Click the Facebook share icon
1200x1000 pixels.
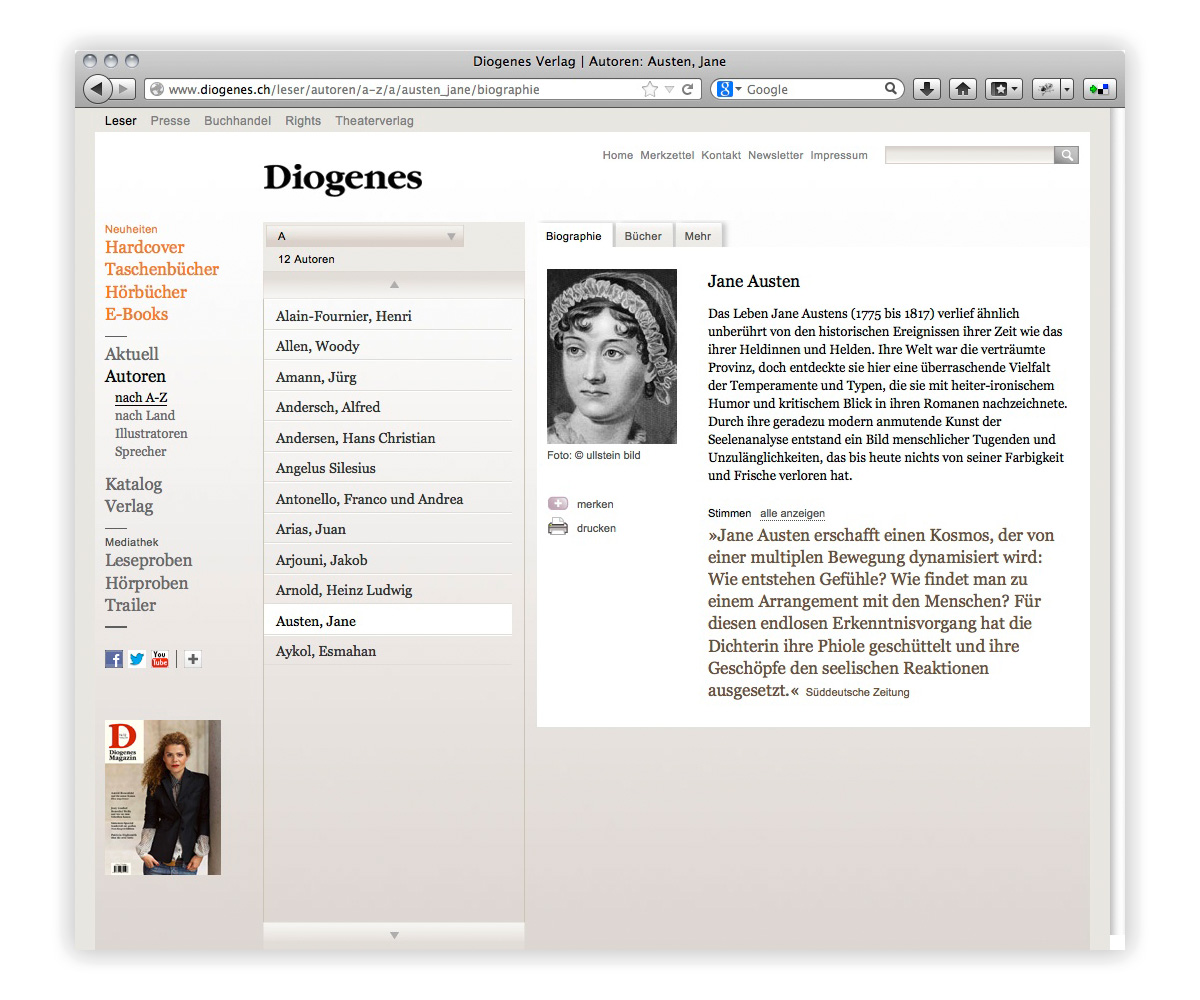[x=114, y=659]
